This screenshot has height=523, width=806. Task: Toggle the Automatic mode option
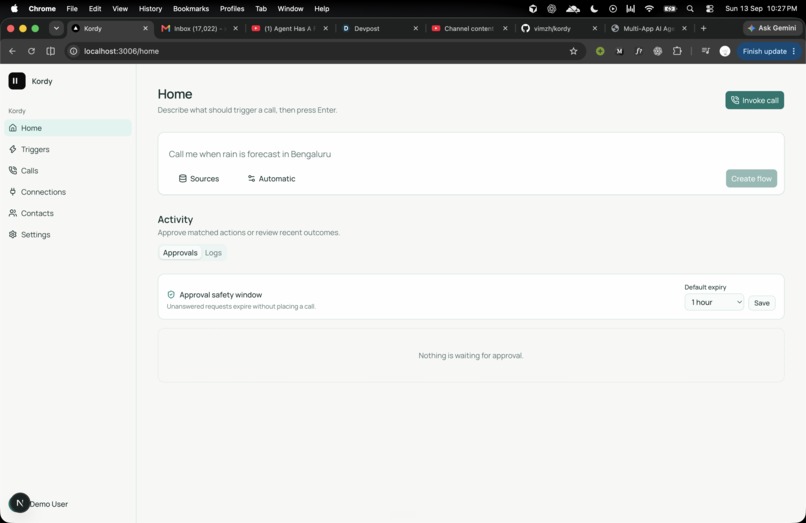(x=271, y=178)
